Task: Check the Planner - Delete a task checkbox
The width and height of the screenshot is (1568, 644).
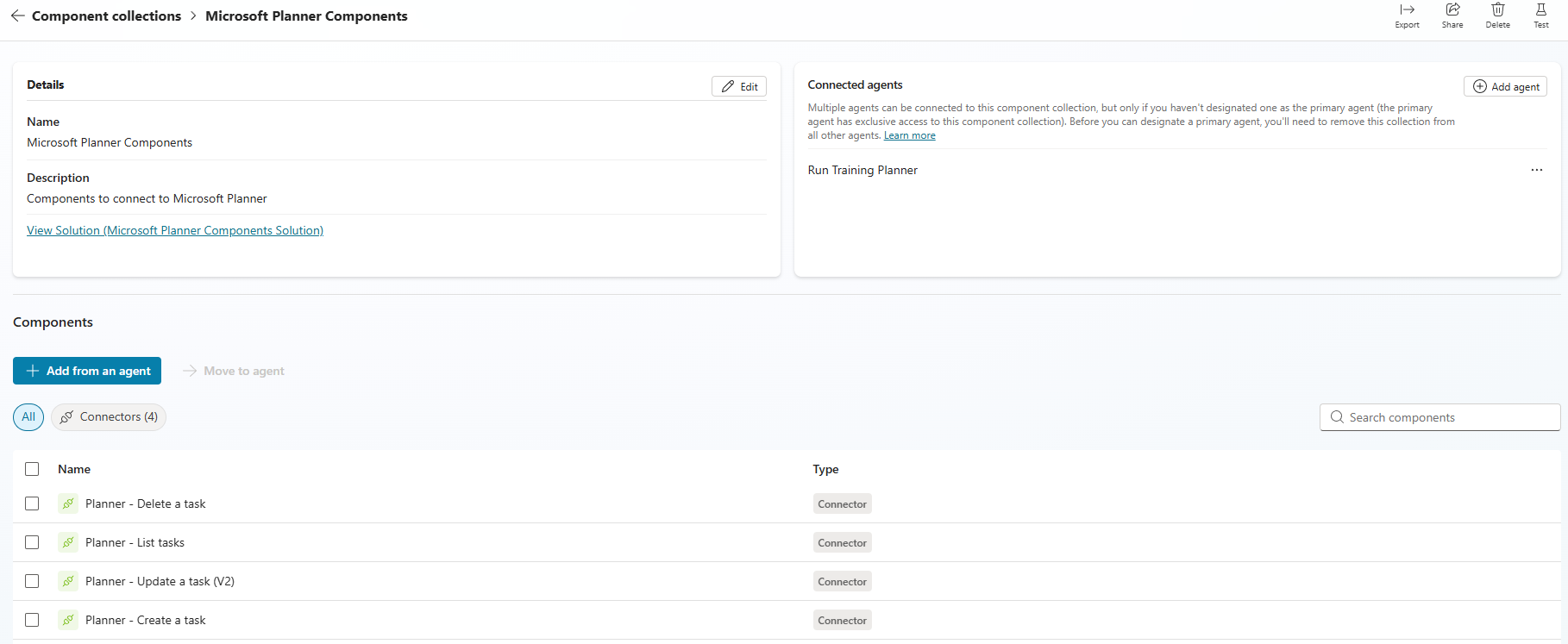Action: [x=32, y=503]
